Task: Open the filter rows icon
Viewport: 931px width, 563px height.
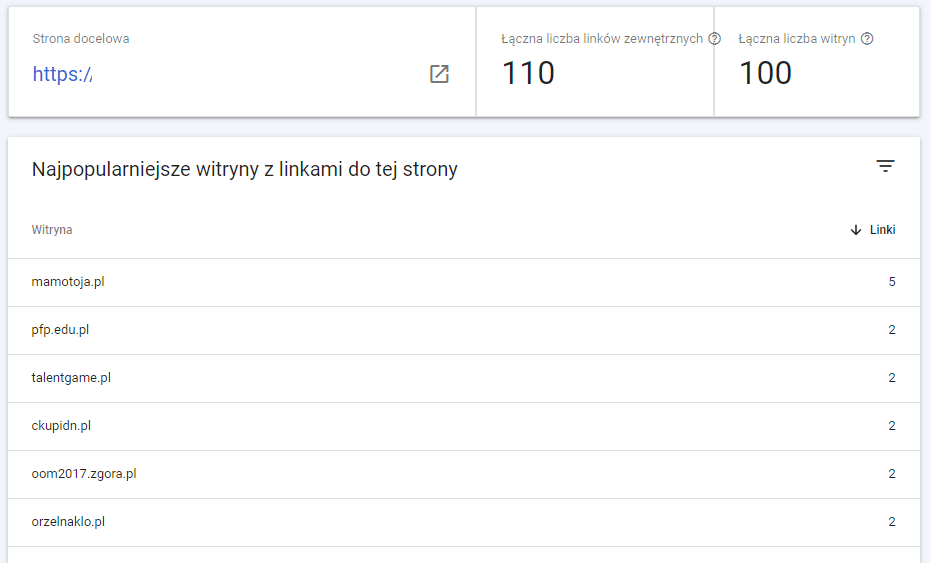Action: 885,166
